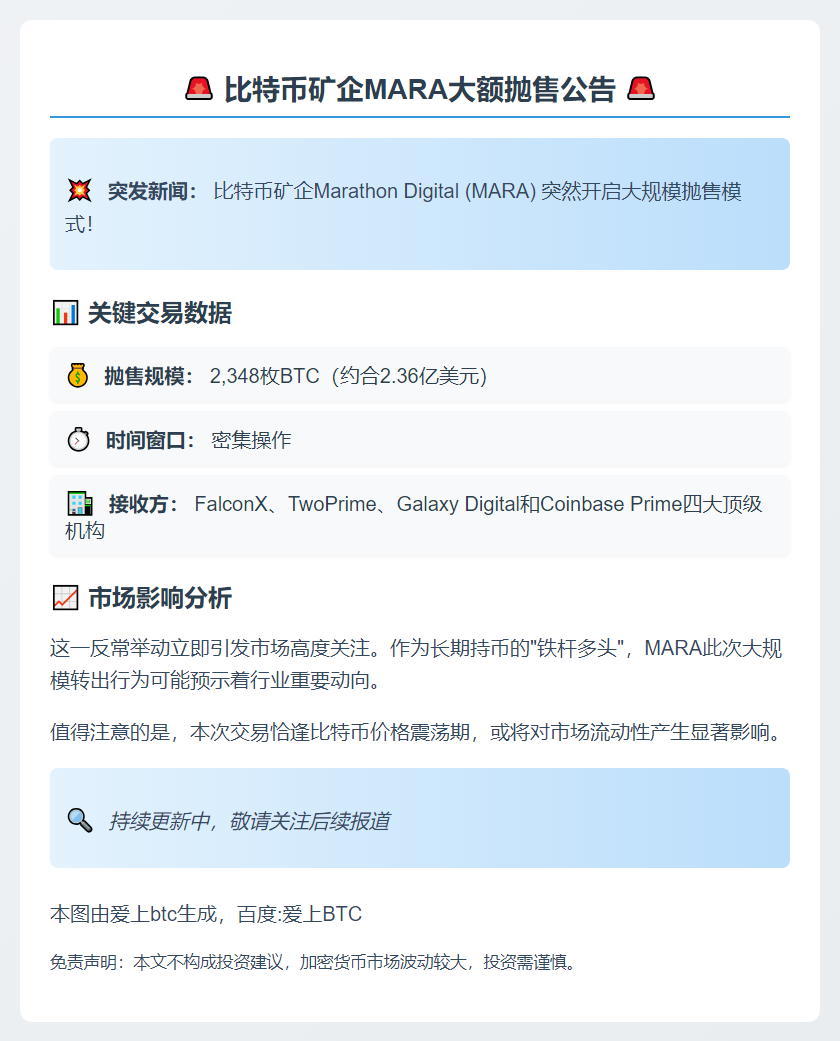840x1041 pixels.
Task: Click the right red siren icon in title
Action: point(641,89)
